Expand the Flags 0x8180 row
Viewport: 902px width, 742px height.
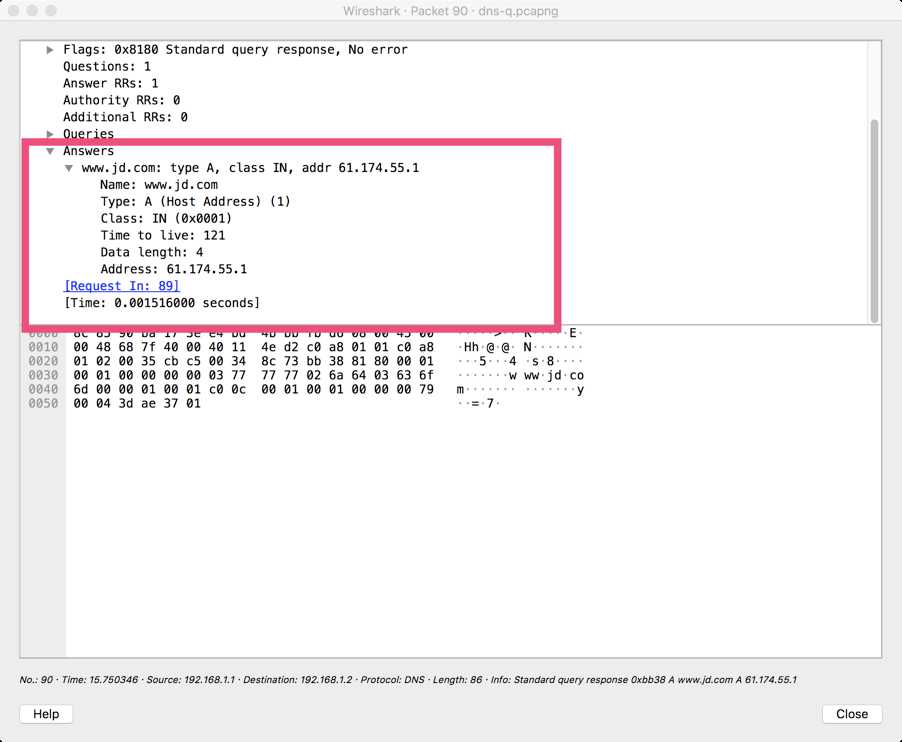click(x=50, y=50)
